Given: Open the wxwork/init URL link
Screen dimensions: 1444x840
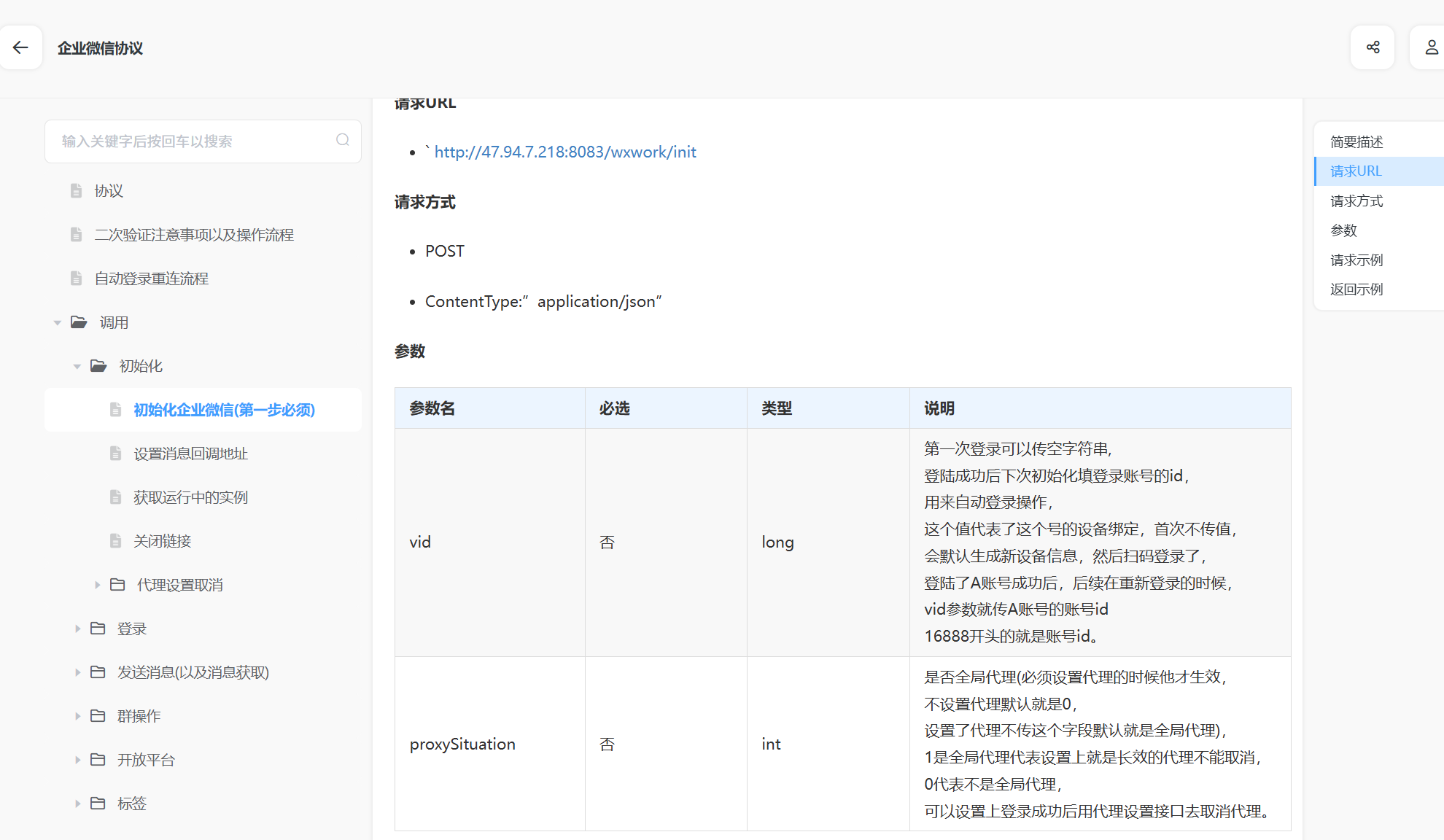Looking at the screenshot, I should pyautogui.click(x=565, y=152).
